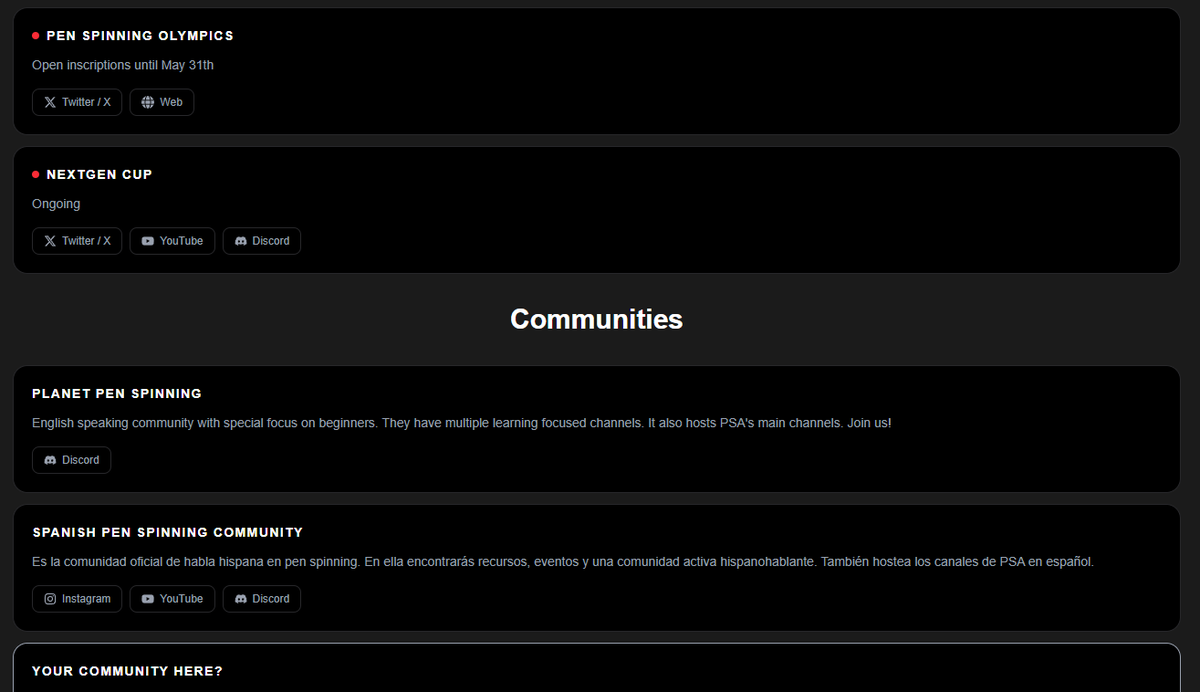This screenshot has width=1200, height=692.
Task: Open NextGen Cup YouTube channel
Action: [172, 241]
